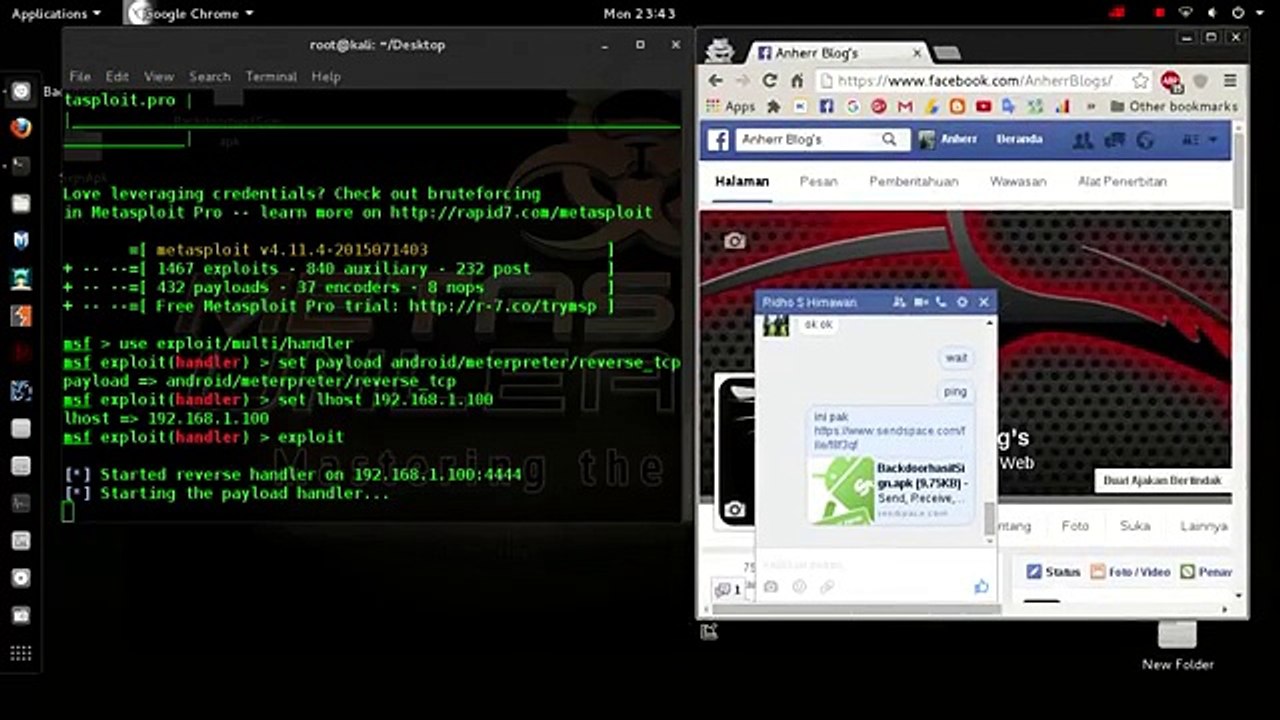Open Other bookmarks folder
1280x720 pixels.
tap(1174, 106)
